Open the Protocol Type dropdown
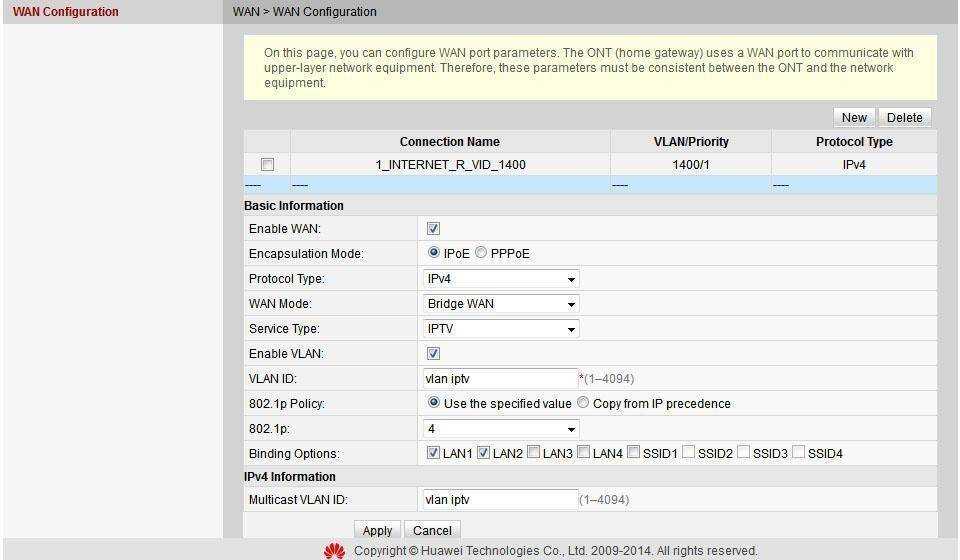Viewport: 960px width, 560px height. pos(501,279)
